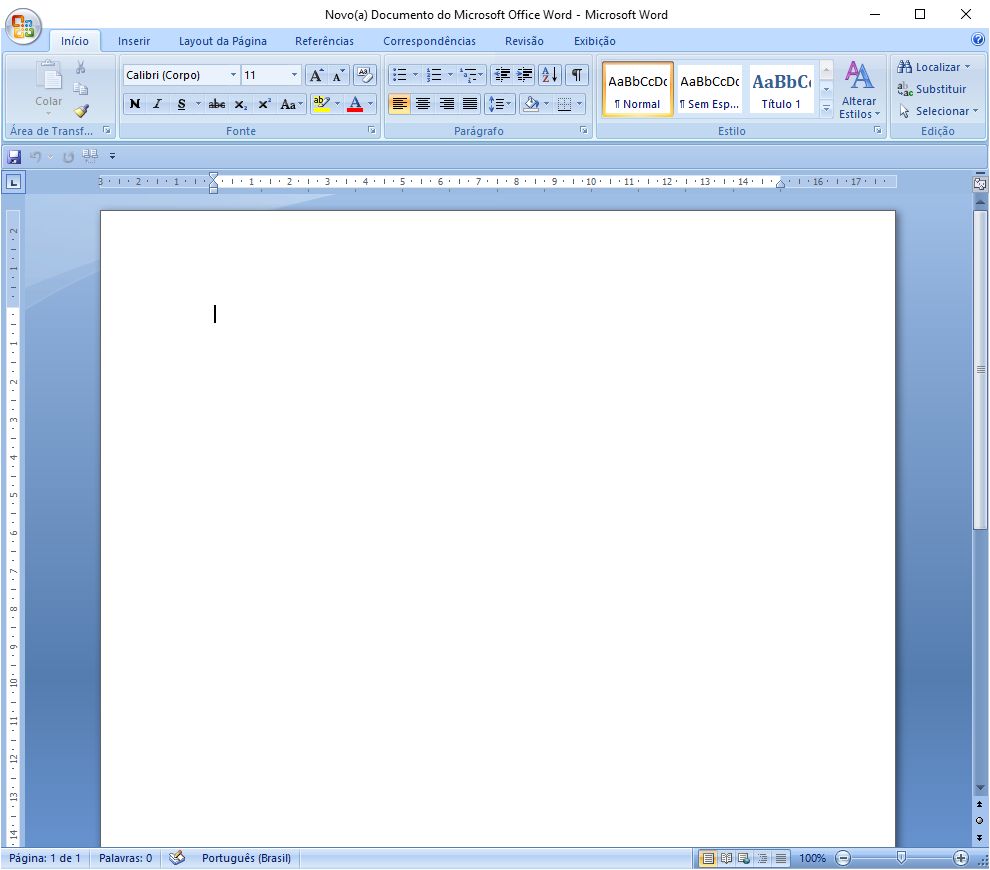Viewport: 990px width, 870px height.
Task: Click the Save icon in quick access toolbar
Action: [x=13, y=156]
